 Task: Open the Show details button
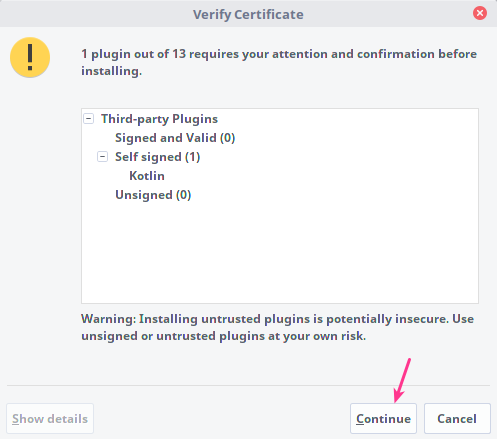[x=50, y=419]
